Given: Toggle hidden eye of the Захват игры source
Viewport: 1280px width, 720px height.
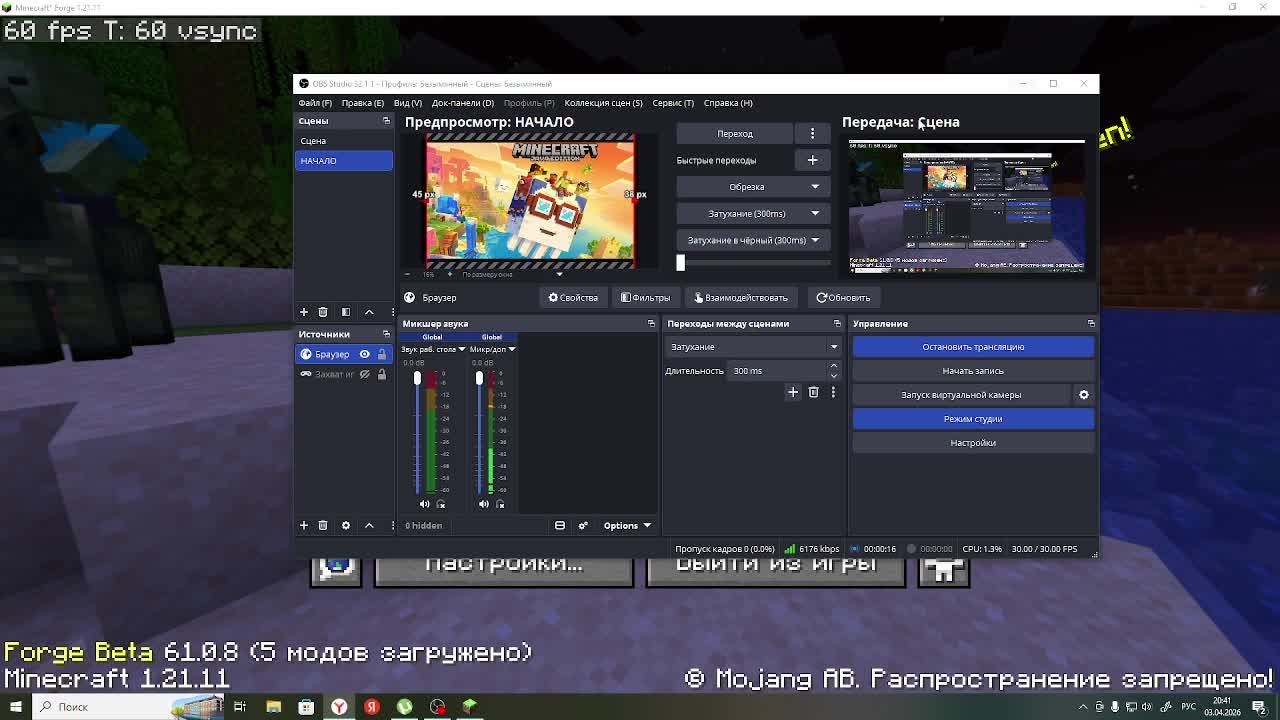Looking at the screenshot, I should coord(364,374).
